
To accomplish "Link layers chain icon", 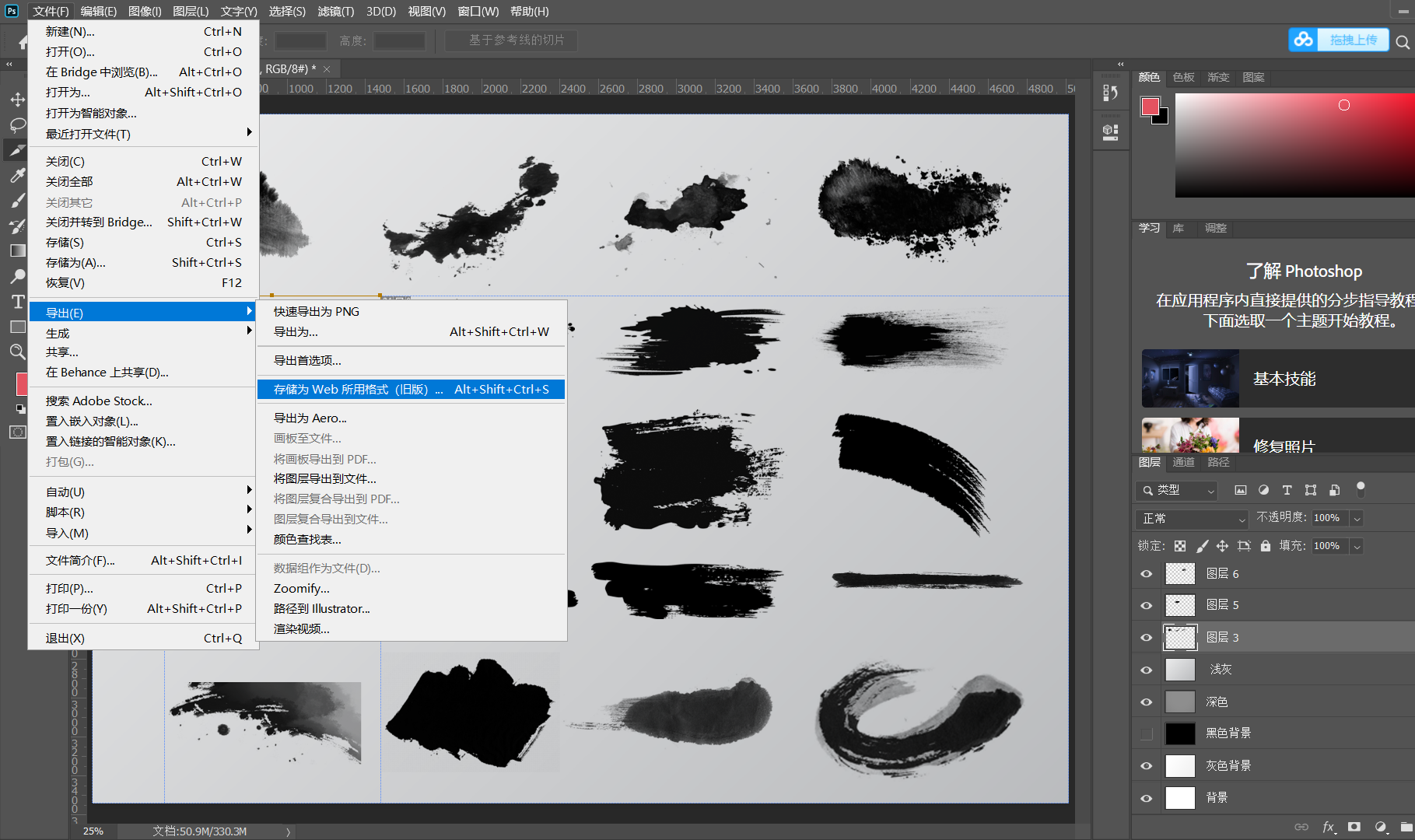I will point(1301,827).
